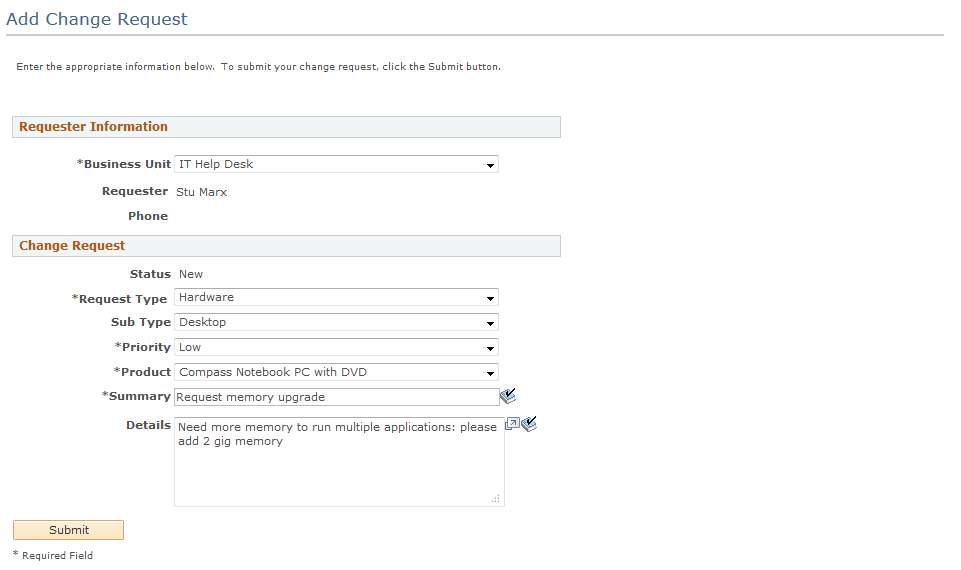Run spell check on the Summary field
Screen dimensions: 961x570
click(x=507, y=396)
